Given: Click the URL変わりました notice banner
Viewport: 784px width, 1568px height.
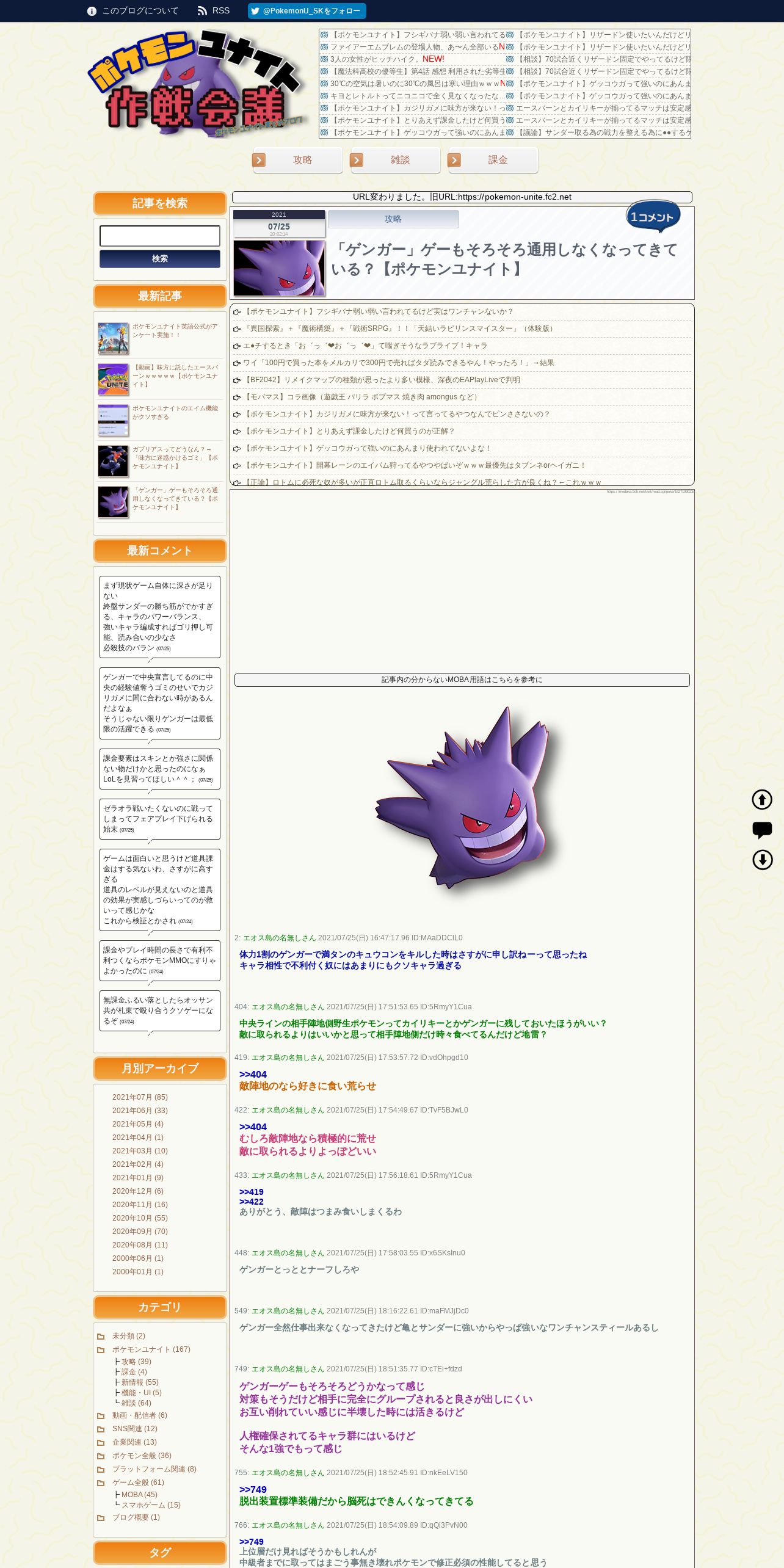Looking at the screenshot, I should point(462,197).
